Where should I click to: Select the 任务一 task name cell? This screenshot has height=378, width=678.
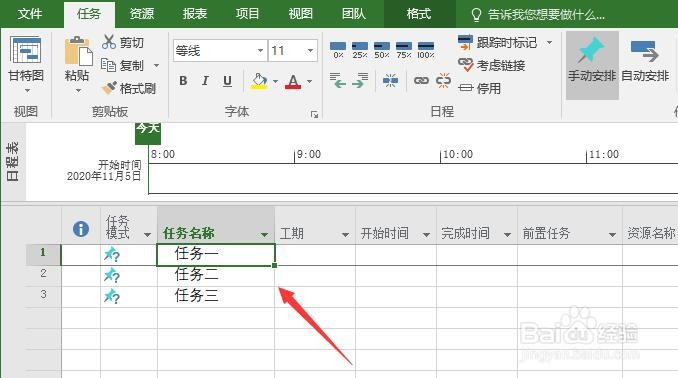coord(216,254)
